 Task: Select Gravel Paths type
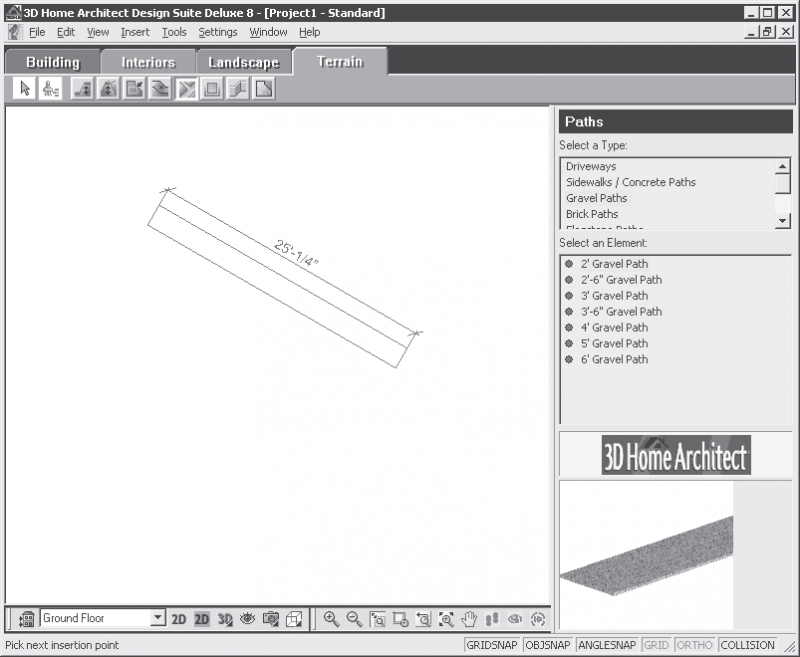(596, 198)
